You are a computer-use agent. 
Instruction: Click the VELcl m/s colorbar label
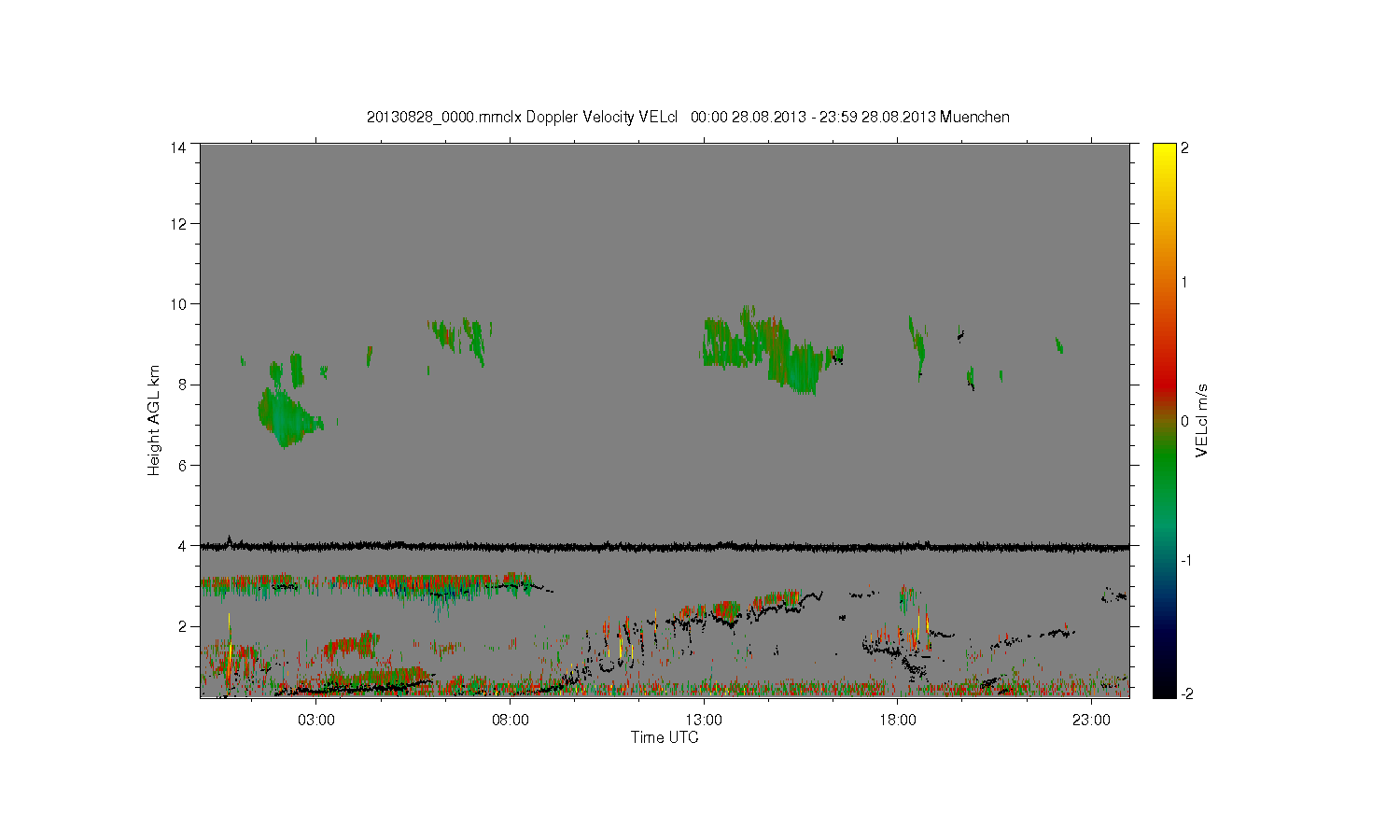1202,420
